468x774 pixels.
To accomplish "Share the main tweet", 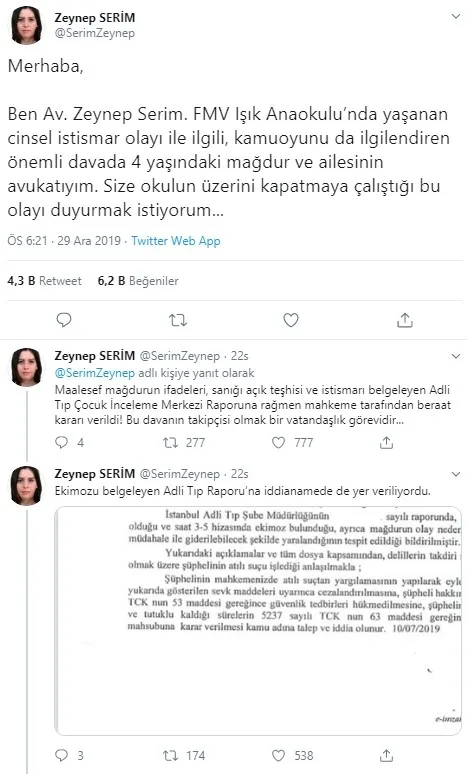I will (x=404, y=320).
